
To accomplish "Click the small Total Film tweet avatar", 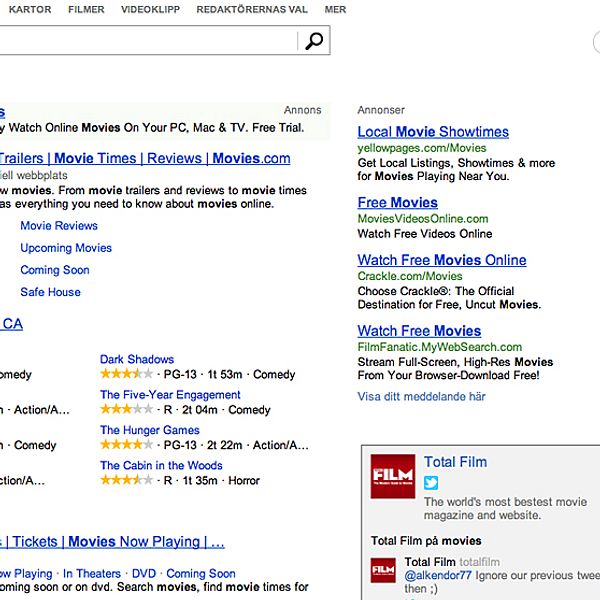I will 383,569.
